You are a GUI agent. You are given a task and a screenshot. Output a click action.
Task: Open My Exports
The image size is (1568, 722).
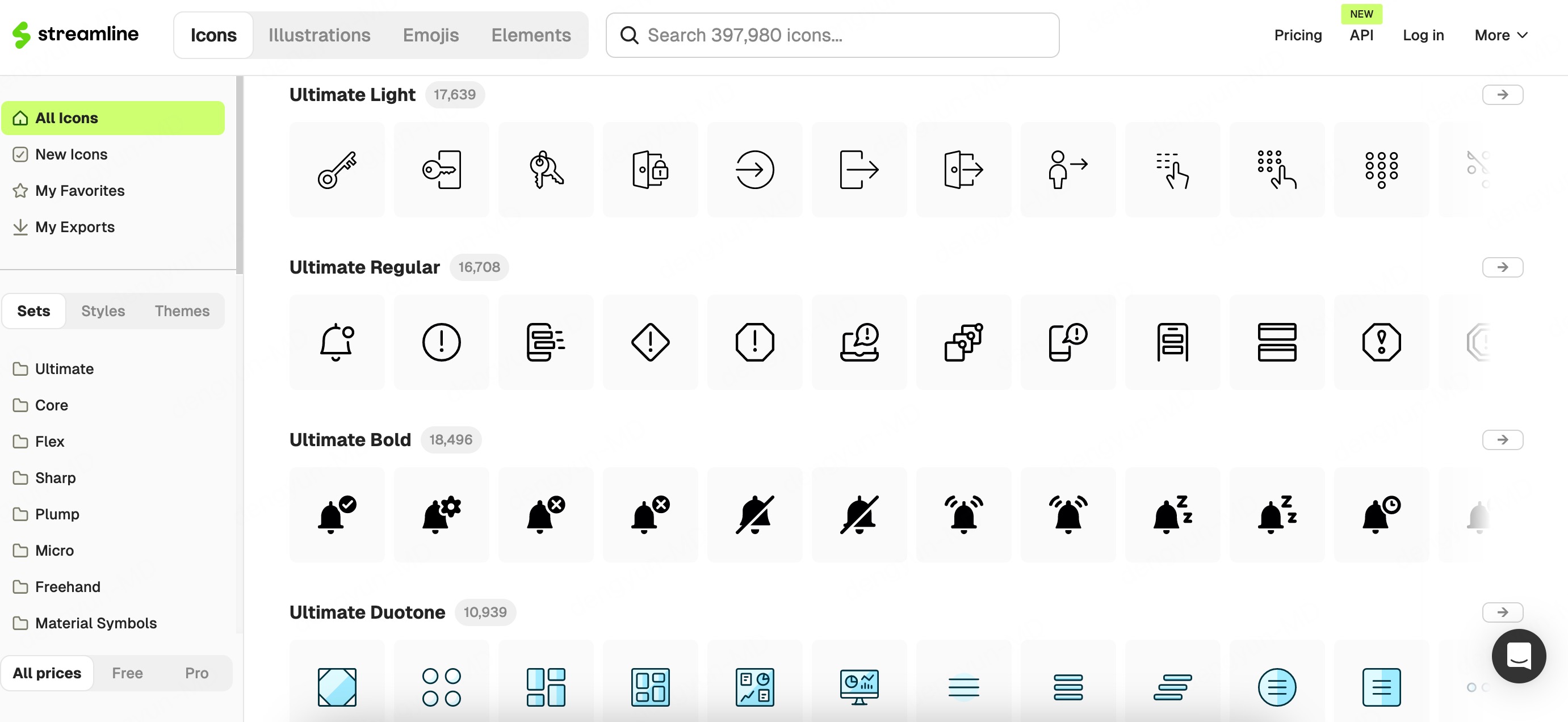coord(64,227)
